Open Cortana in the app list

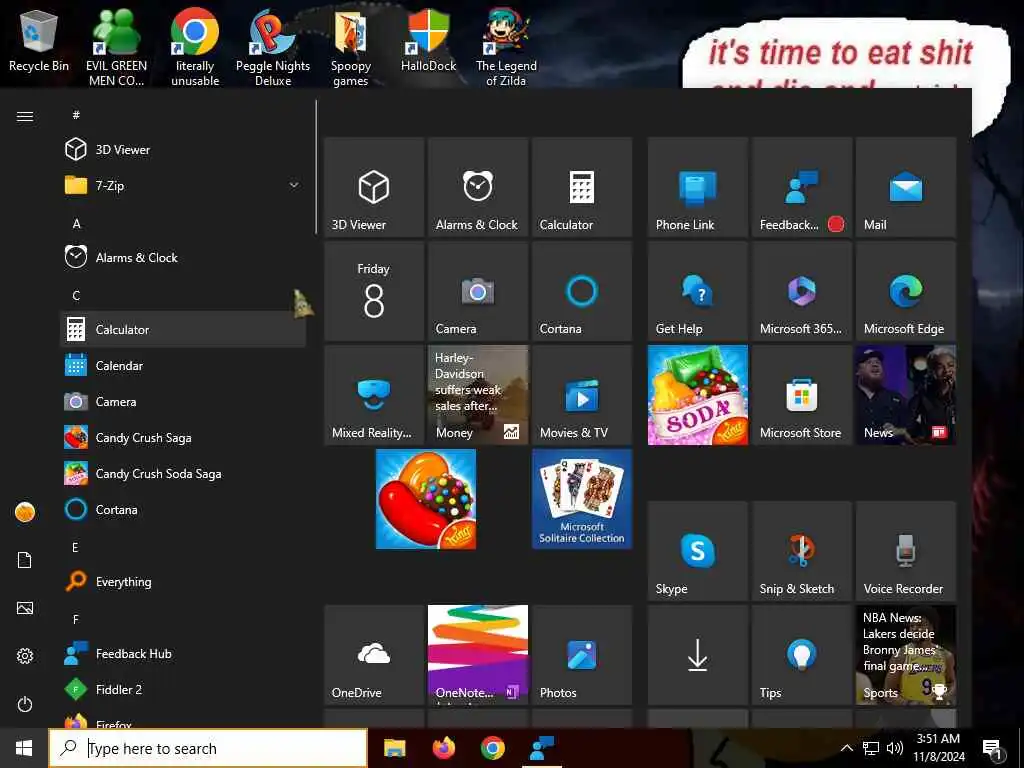[x=183, y=509]
